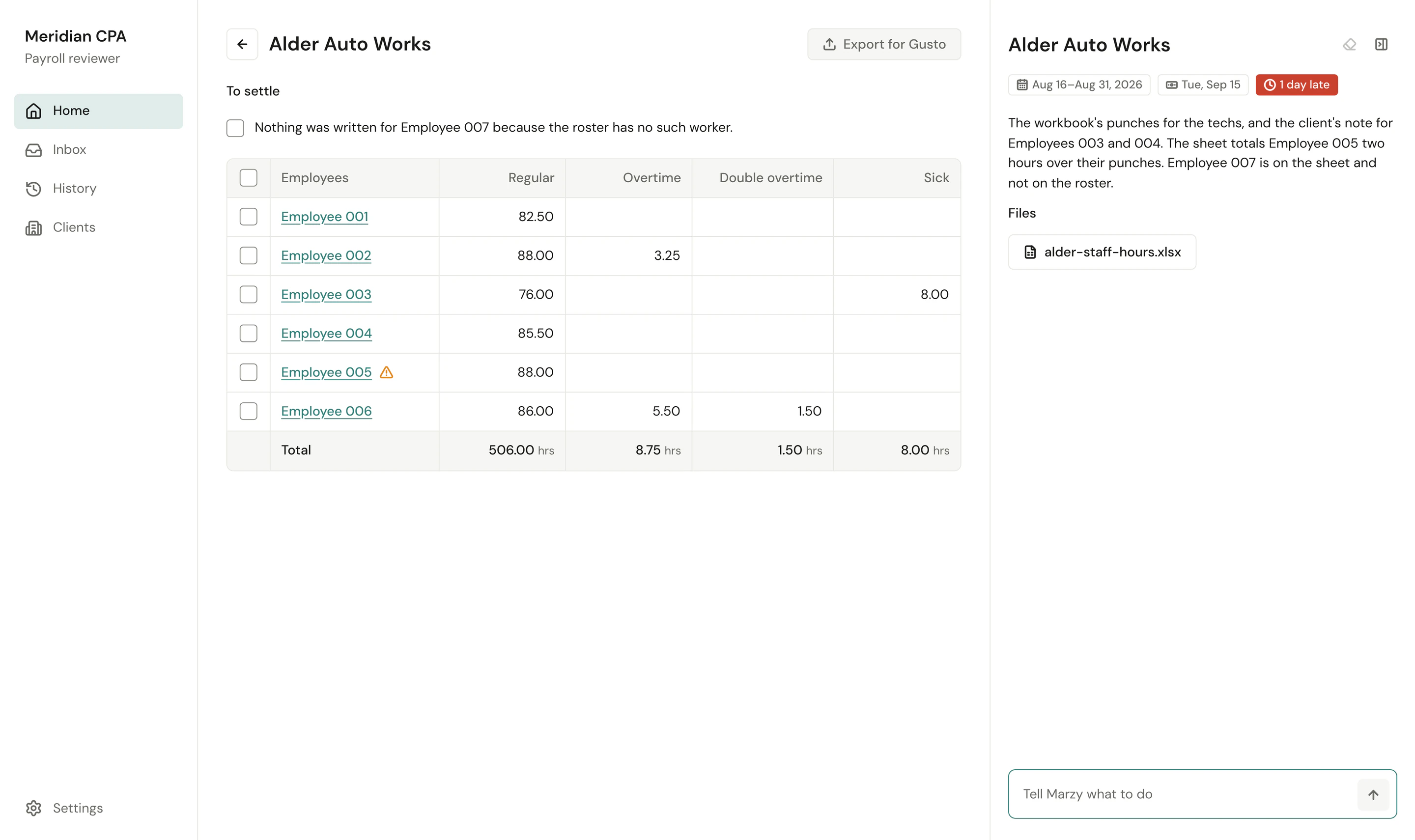Click the 1 day late badge

pos(1297,85)
